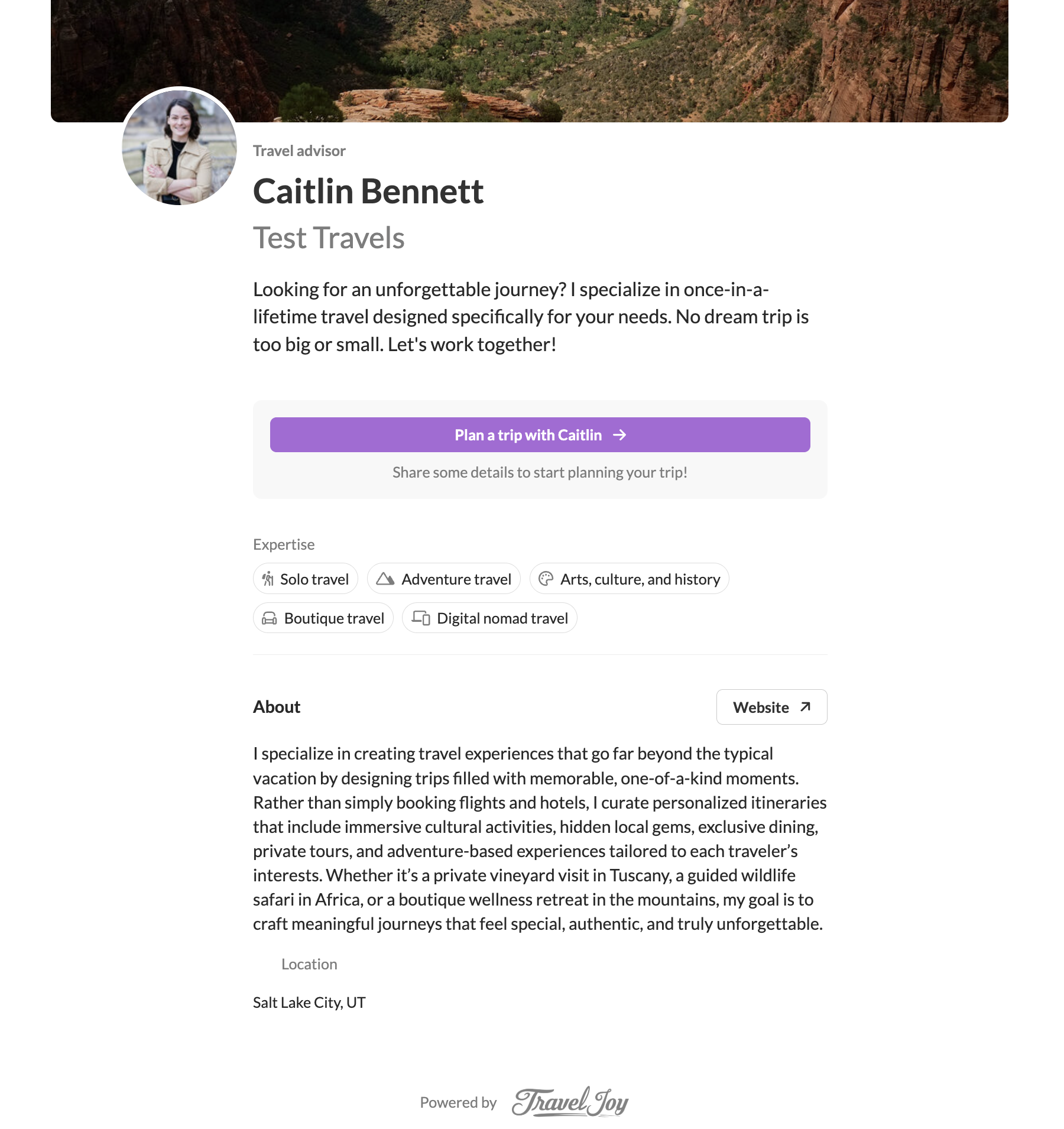Click the Adventure travel mountain icon
Image resolution: width=1064 pixels, height=1129 pixels.
coord(385,579)
